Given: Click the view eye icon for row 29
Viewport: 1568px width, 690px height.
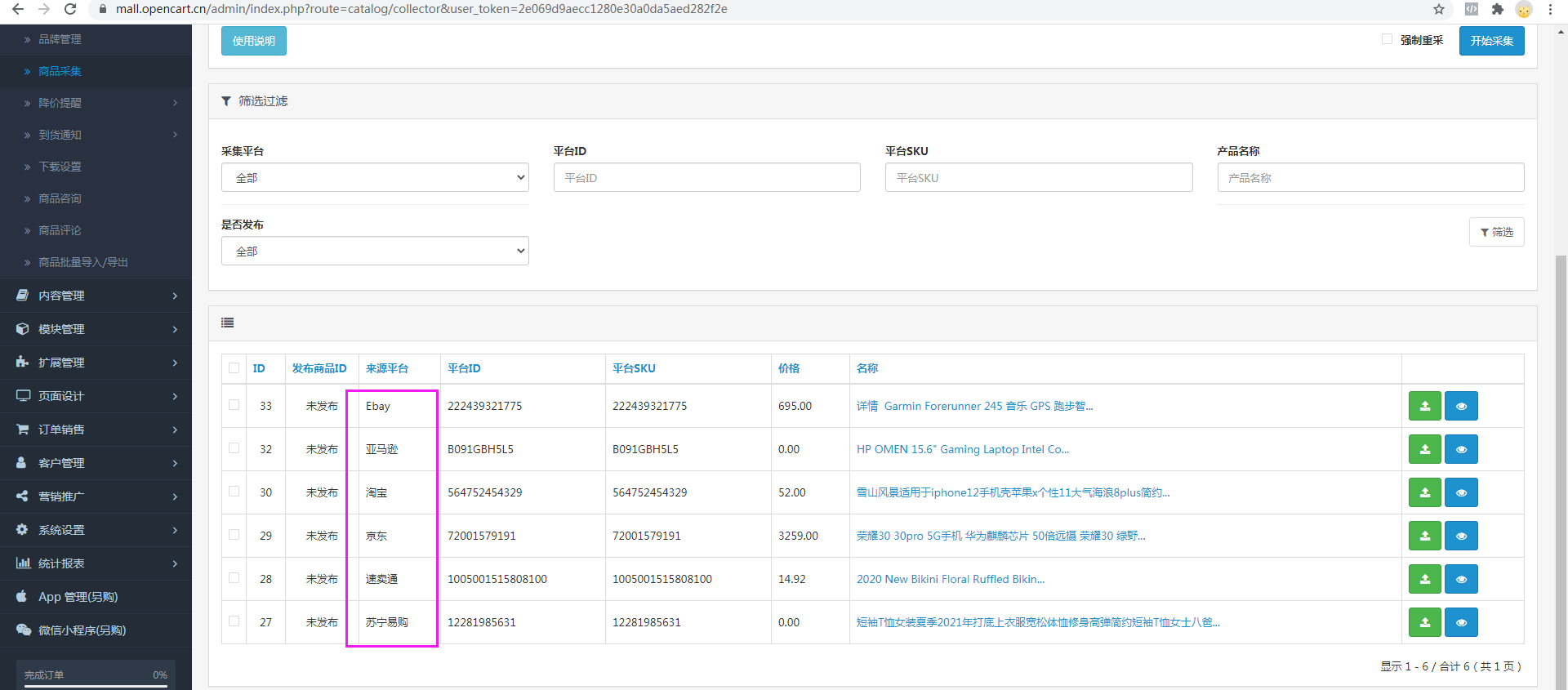Looking at the screenshot, I should click(x=1461, y=536).
